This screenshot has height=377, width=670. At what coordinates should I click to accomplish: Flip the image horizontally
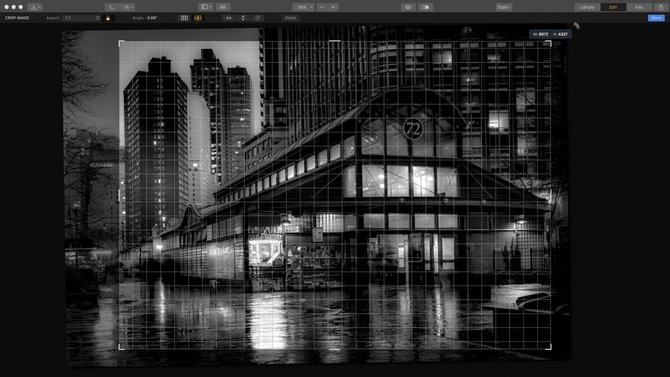(x=229, y=18)
